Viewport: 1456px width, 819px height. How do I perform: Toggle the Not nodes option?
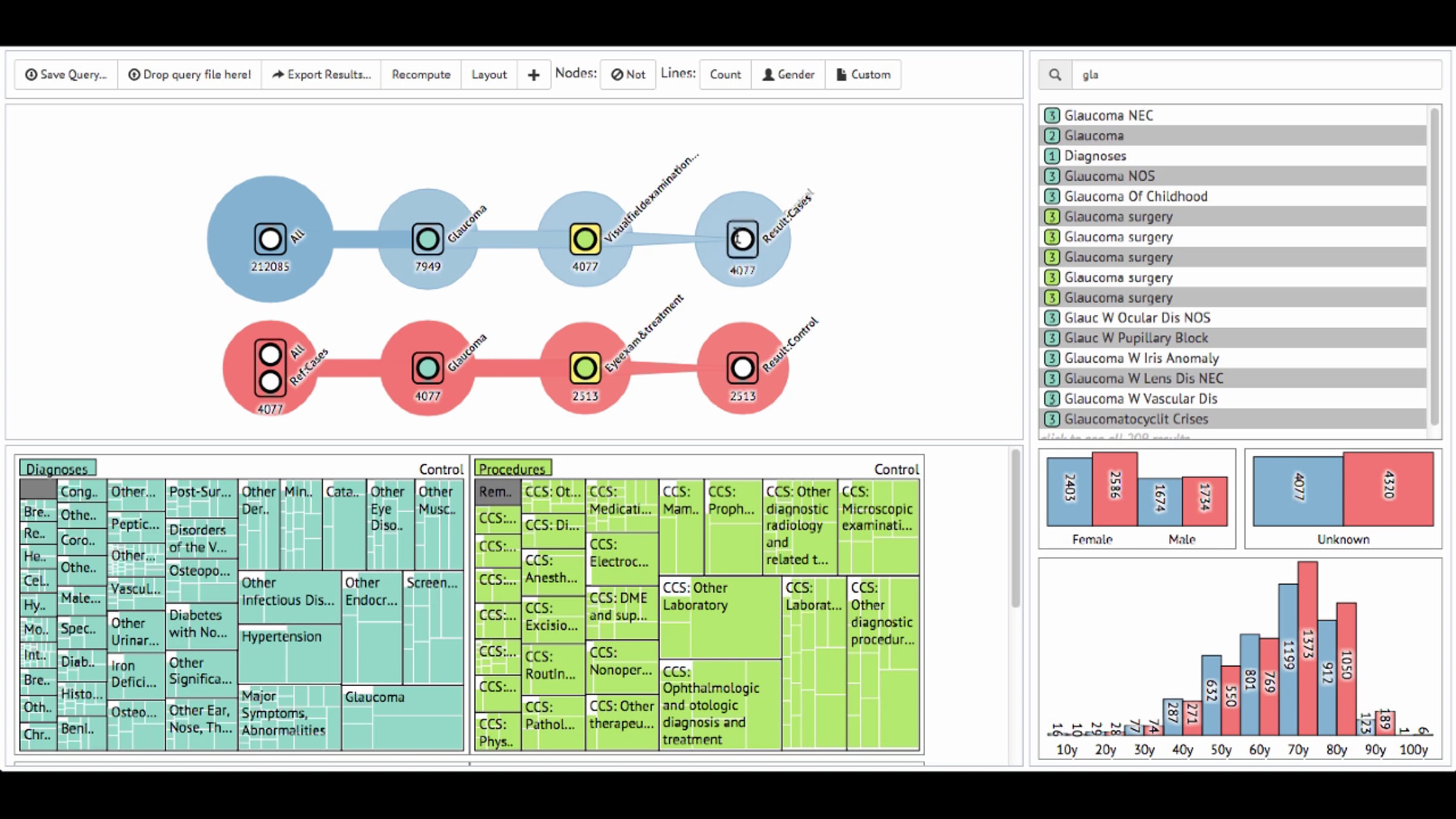click(x=628, y=75)
